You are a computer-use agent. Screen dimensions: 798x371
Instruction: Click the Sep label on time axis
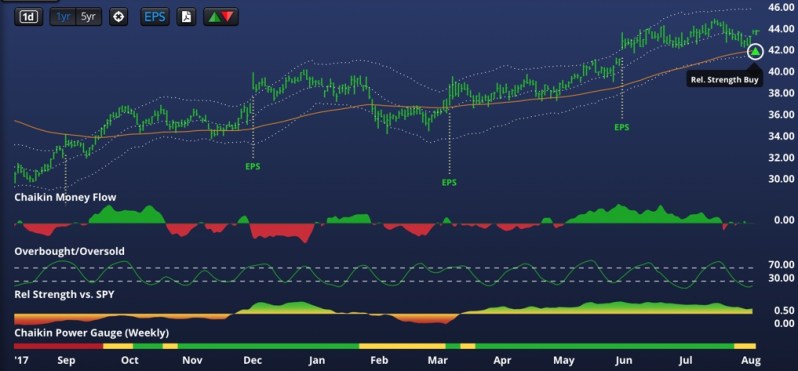point(67,360)
